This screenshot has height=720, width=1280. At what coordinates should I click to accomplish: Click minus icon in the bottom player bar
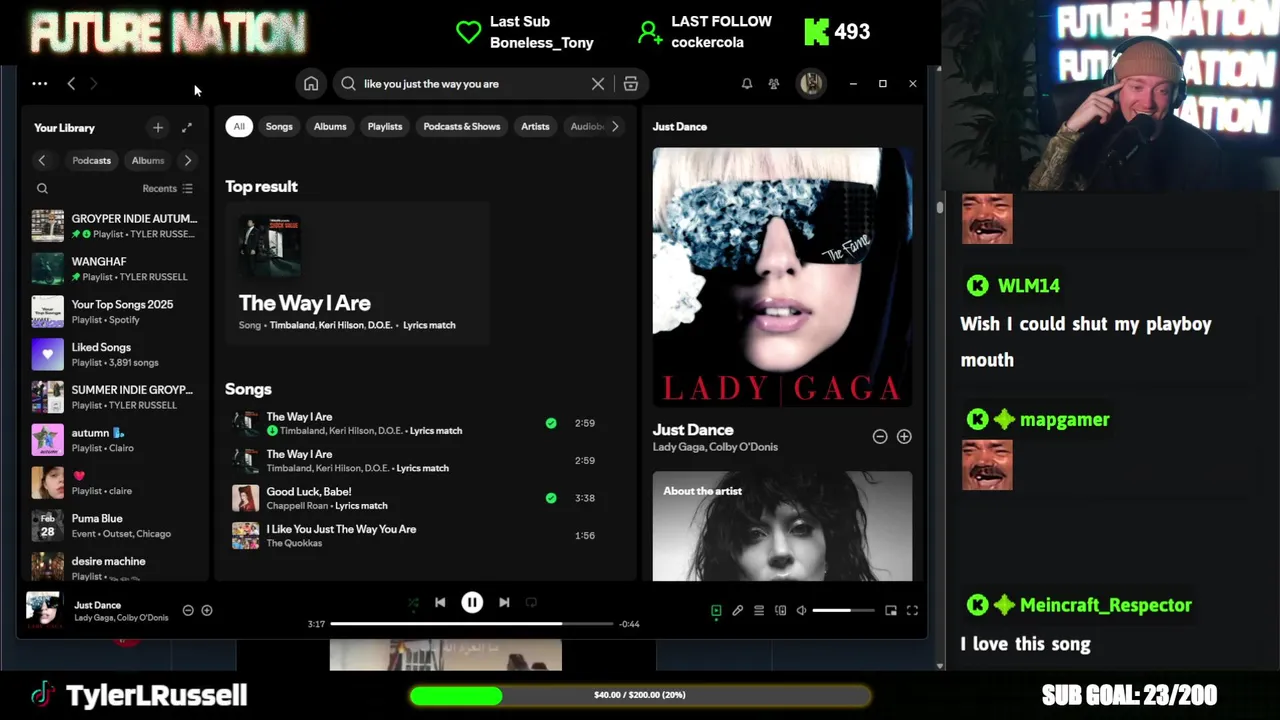click(x=188, y=610)
